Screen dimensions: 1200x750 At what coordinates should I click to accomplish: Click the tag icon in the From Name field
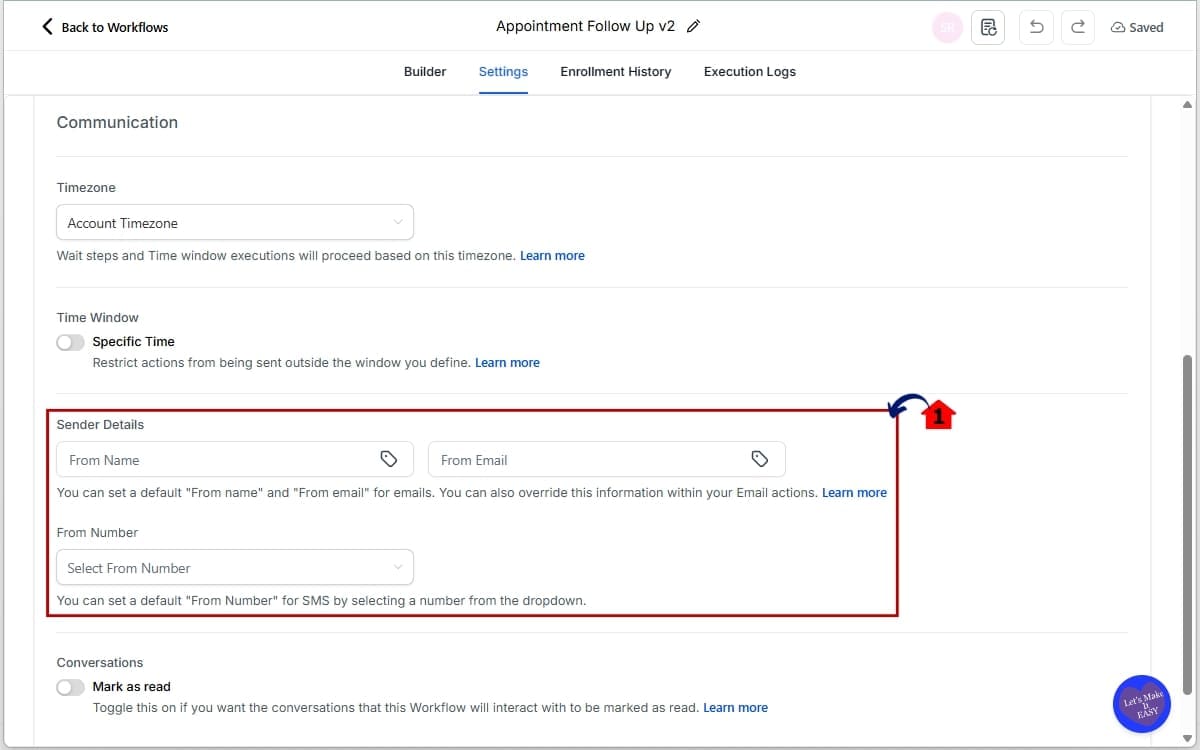(x=390, y=459)
